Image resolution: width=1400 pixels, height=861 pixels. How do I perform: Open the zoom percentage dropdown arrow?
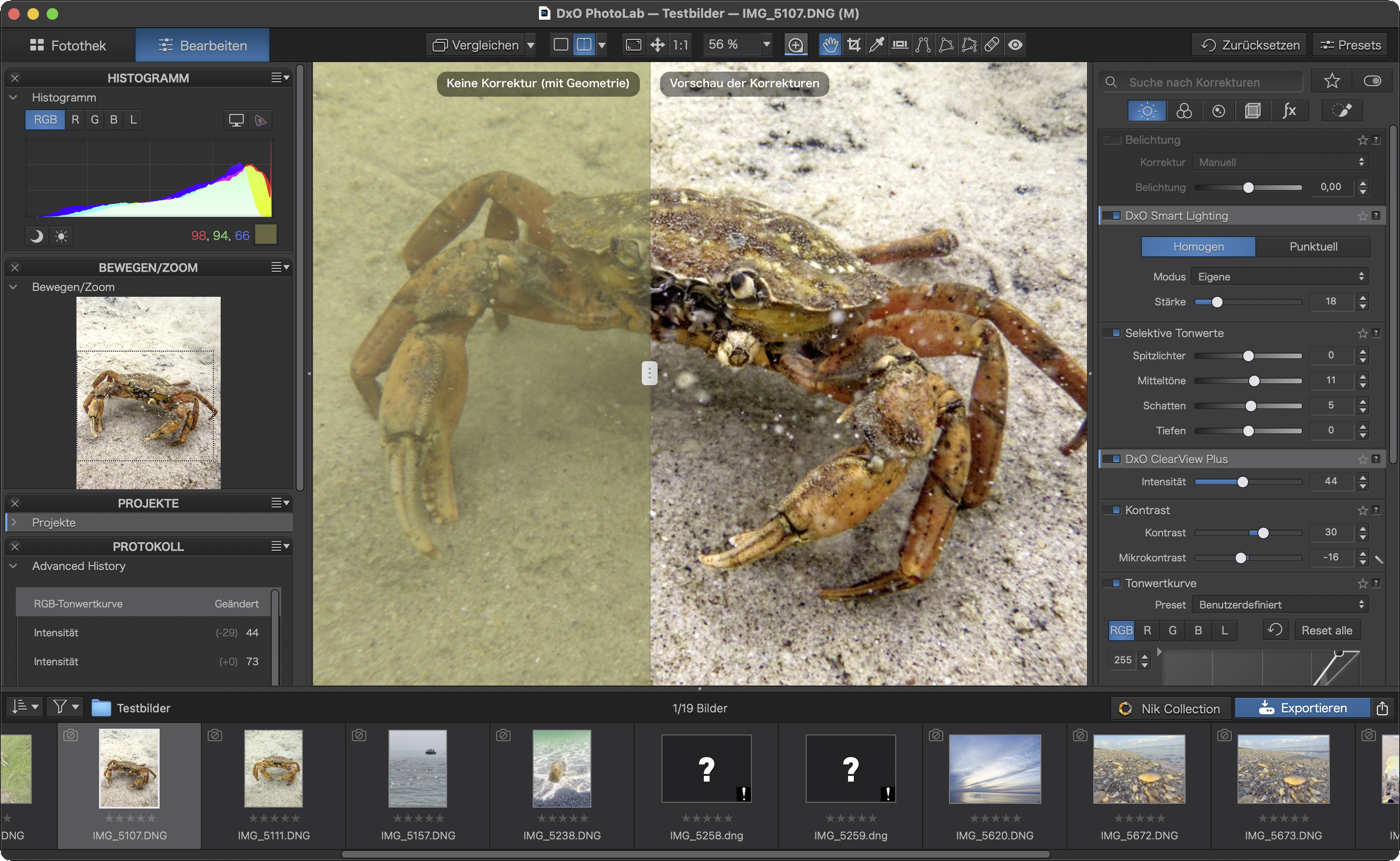point(766,44)
